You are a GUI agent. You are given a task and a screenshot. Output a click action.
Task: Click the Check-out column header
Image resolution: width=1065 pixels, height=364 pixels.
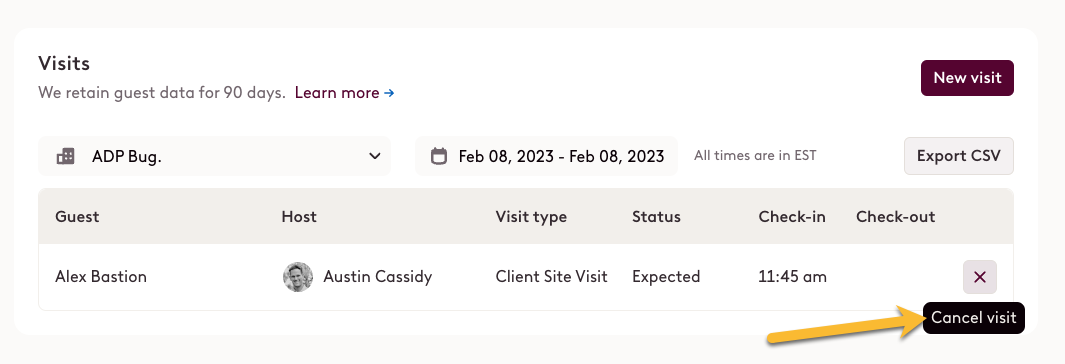895,217
